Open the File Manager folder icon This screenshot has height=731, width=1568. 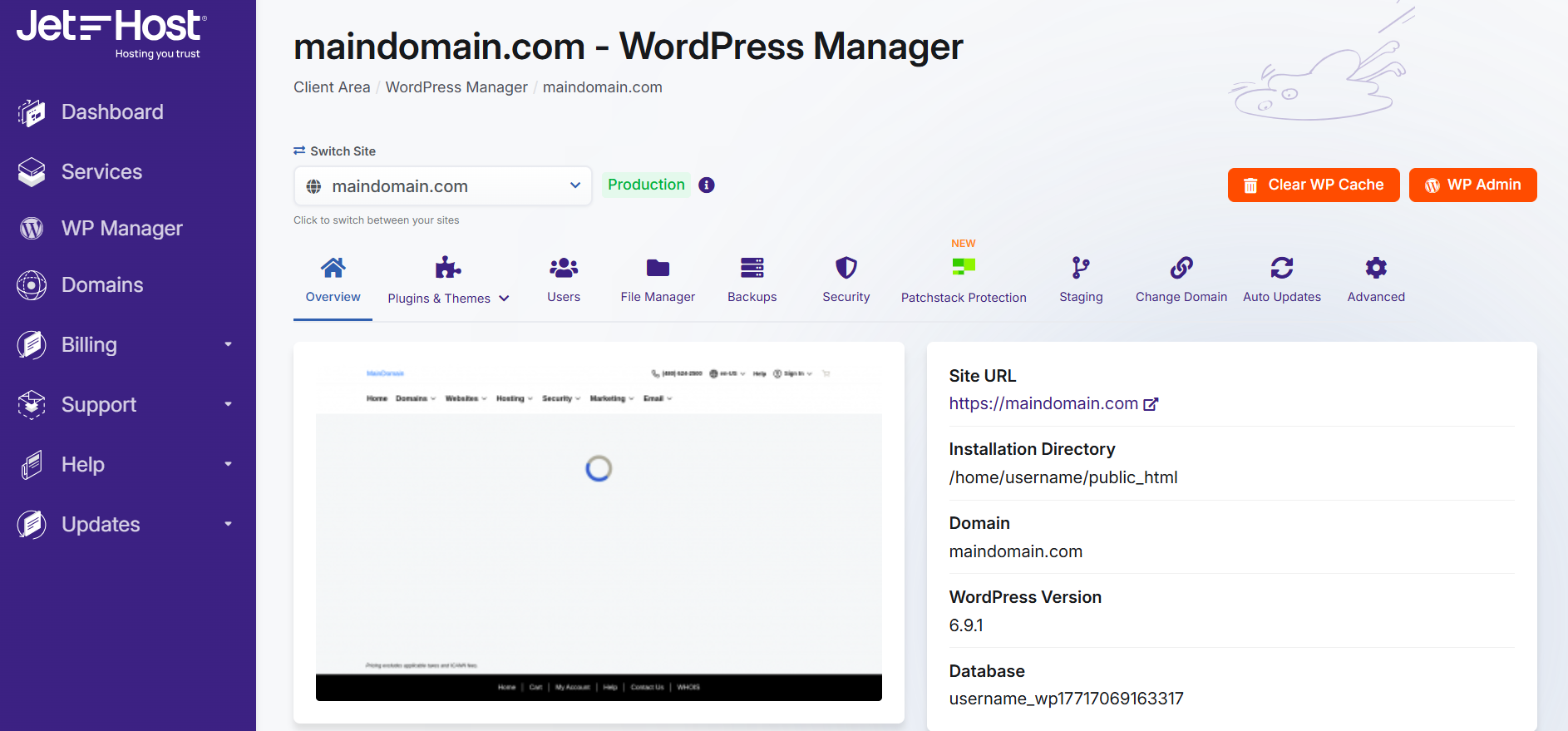click(x=658, y=268)
